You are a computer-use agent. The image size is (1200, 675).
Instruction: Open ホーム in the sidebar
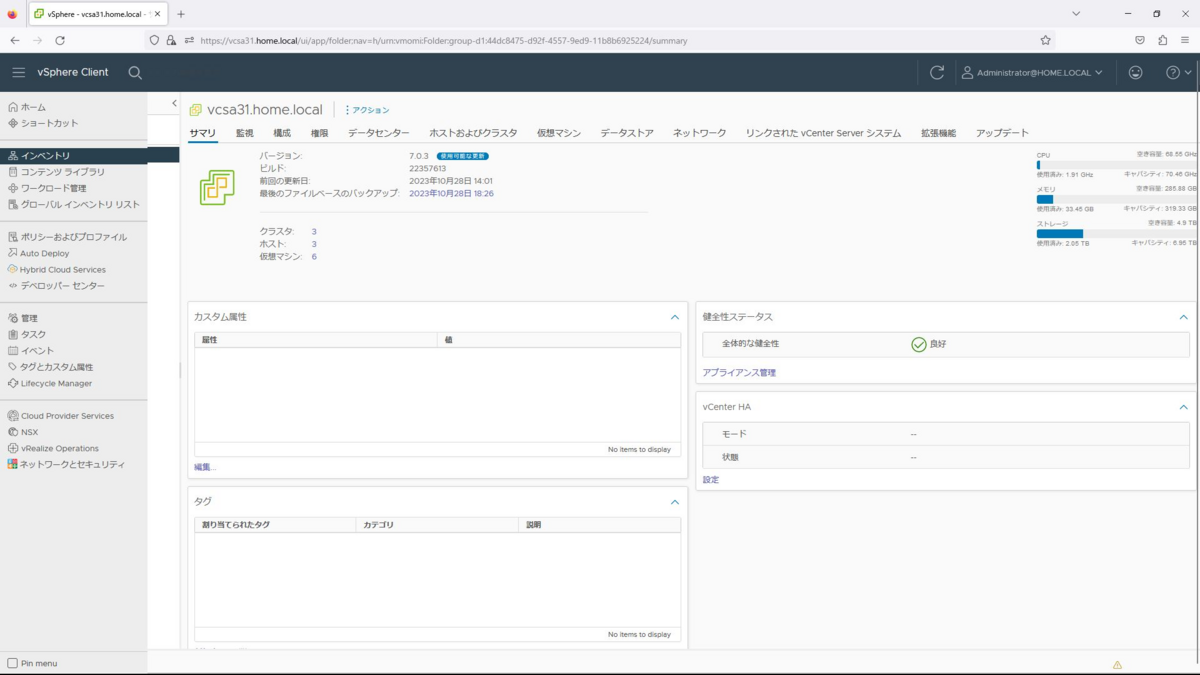[x=27, y=107]
